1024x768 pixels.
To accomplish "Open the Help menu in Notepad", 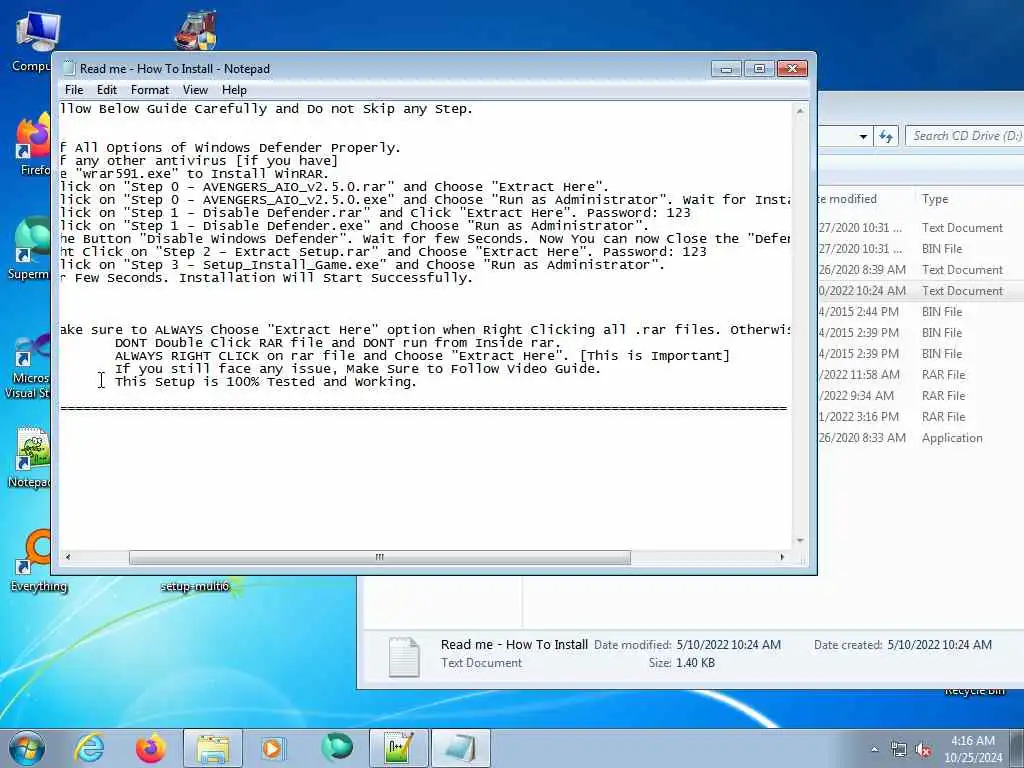I will (234, 90).
